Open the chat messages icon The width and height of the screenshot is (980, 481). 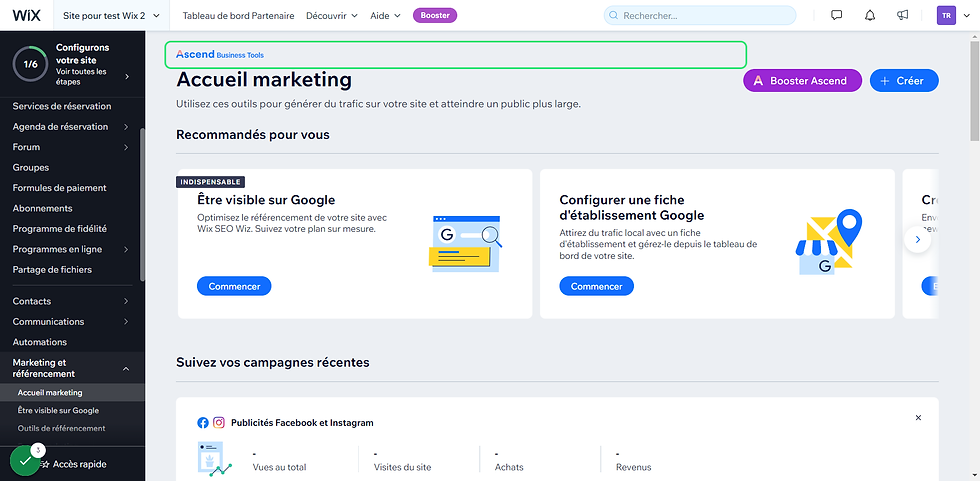(836, 16)
